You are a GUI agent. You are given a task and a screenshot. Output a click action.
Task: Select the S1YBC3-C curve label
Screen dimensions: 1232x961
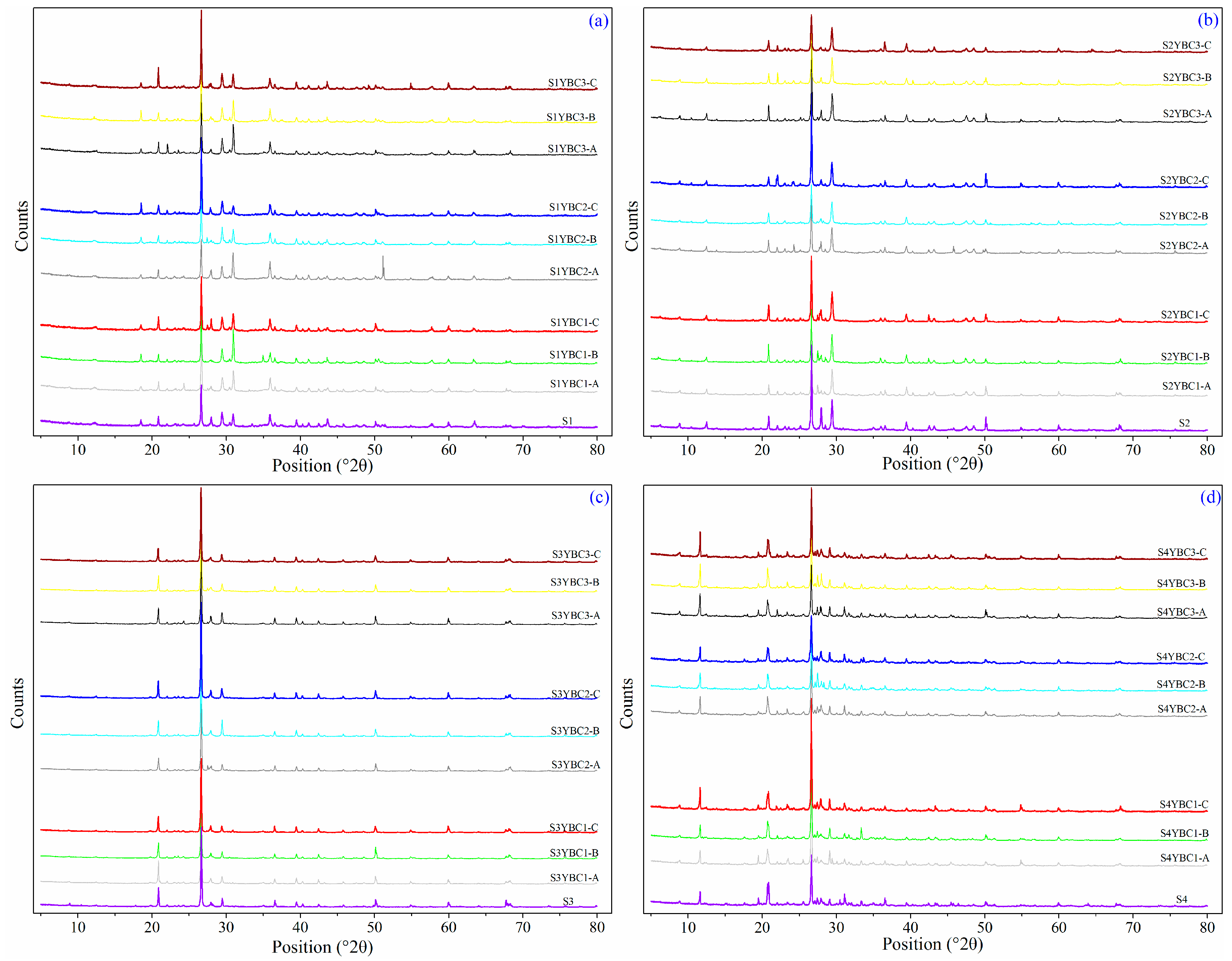(x=572, y=83)
